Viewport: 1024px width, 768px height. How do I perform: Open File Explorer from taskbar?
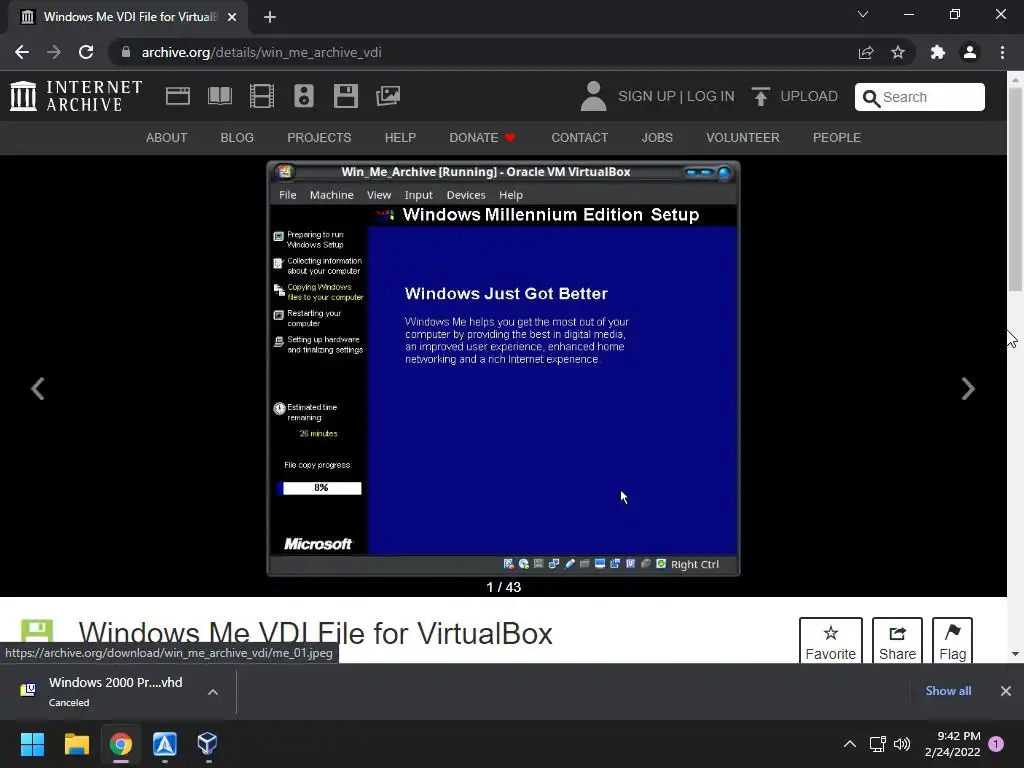coord(76,744)
